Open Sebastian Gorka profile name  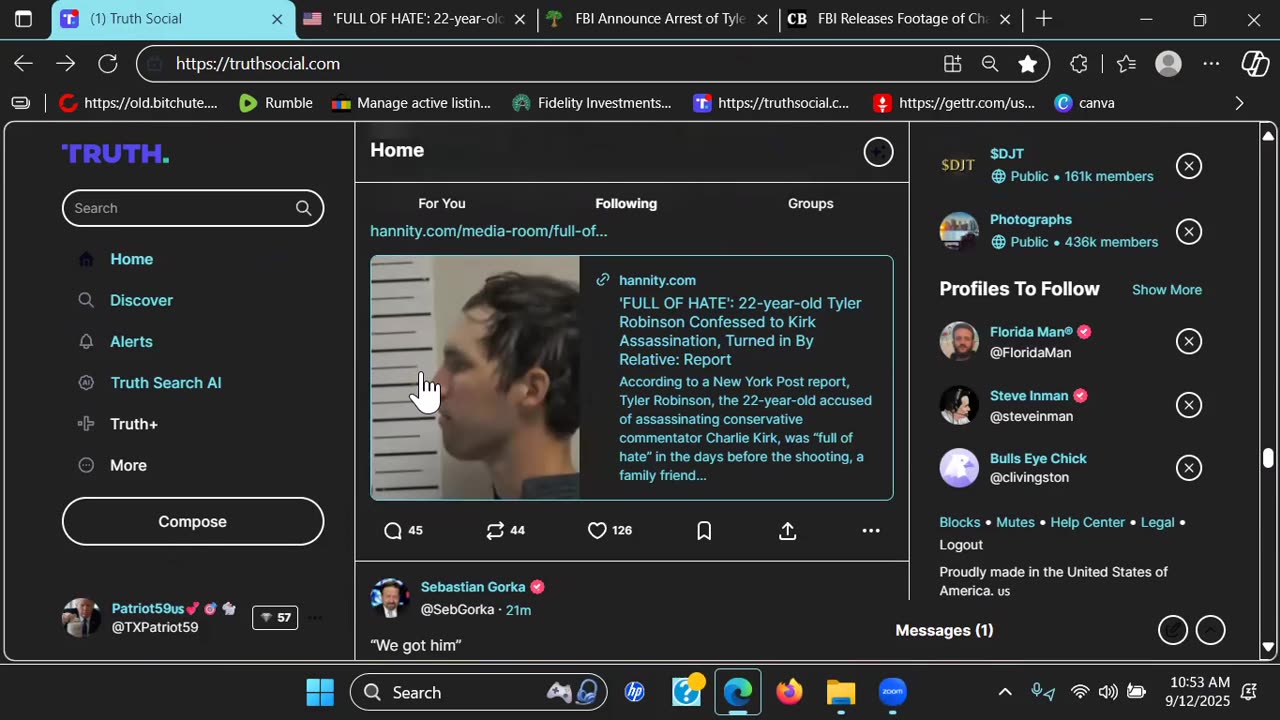click(473, 587)
